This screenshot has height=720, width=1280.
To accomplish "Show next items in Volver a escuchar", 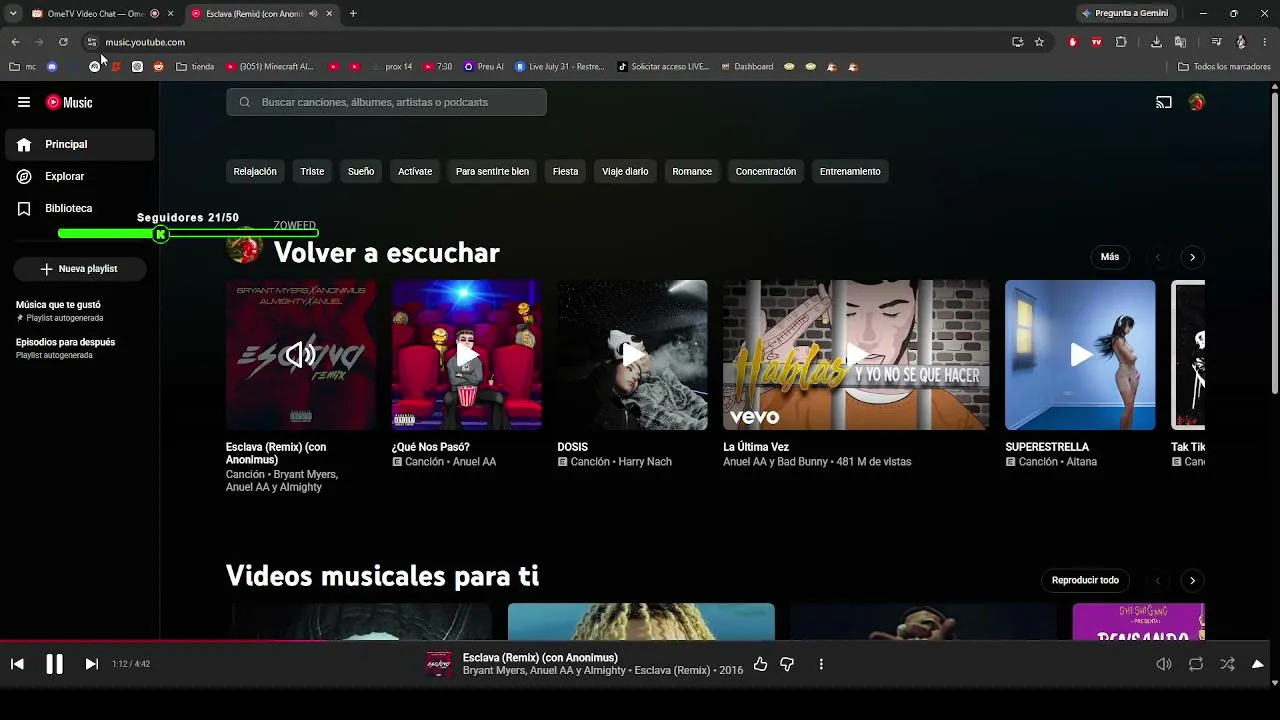I will coord(1192,257).
